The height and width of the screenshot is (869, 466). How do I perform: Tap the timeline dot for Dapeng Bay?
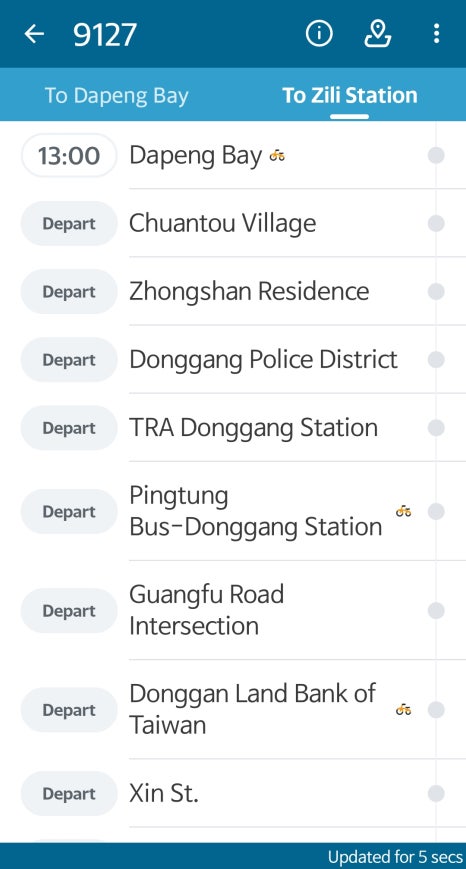point(436,156)
